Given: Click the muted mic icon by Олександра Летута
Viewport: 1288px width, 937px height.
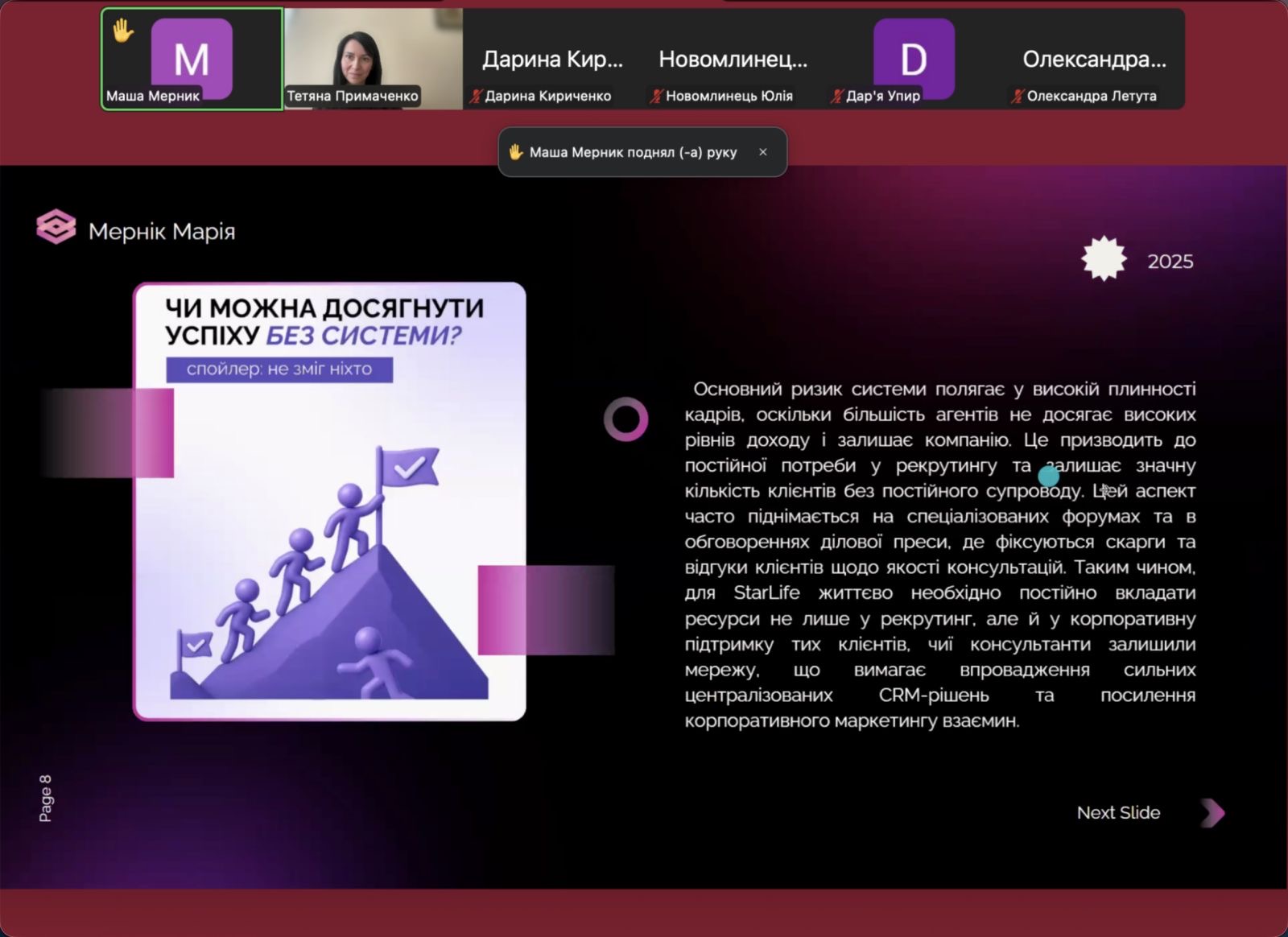Looking at the screenshot, I should (1018, 97).
